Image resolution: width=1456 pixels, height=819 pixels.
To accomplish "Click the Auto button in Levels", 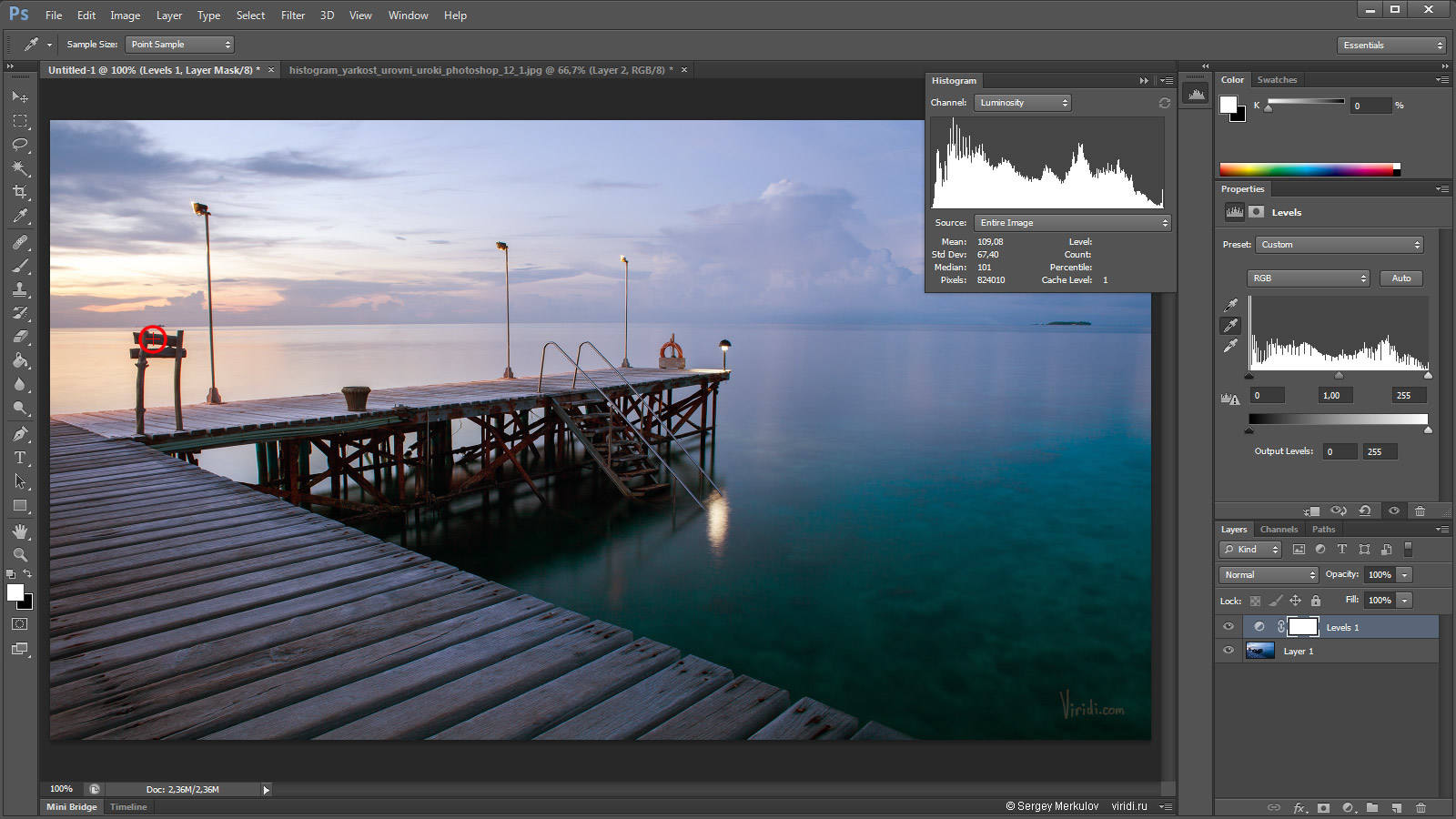I will pos(1400,278).
